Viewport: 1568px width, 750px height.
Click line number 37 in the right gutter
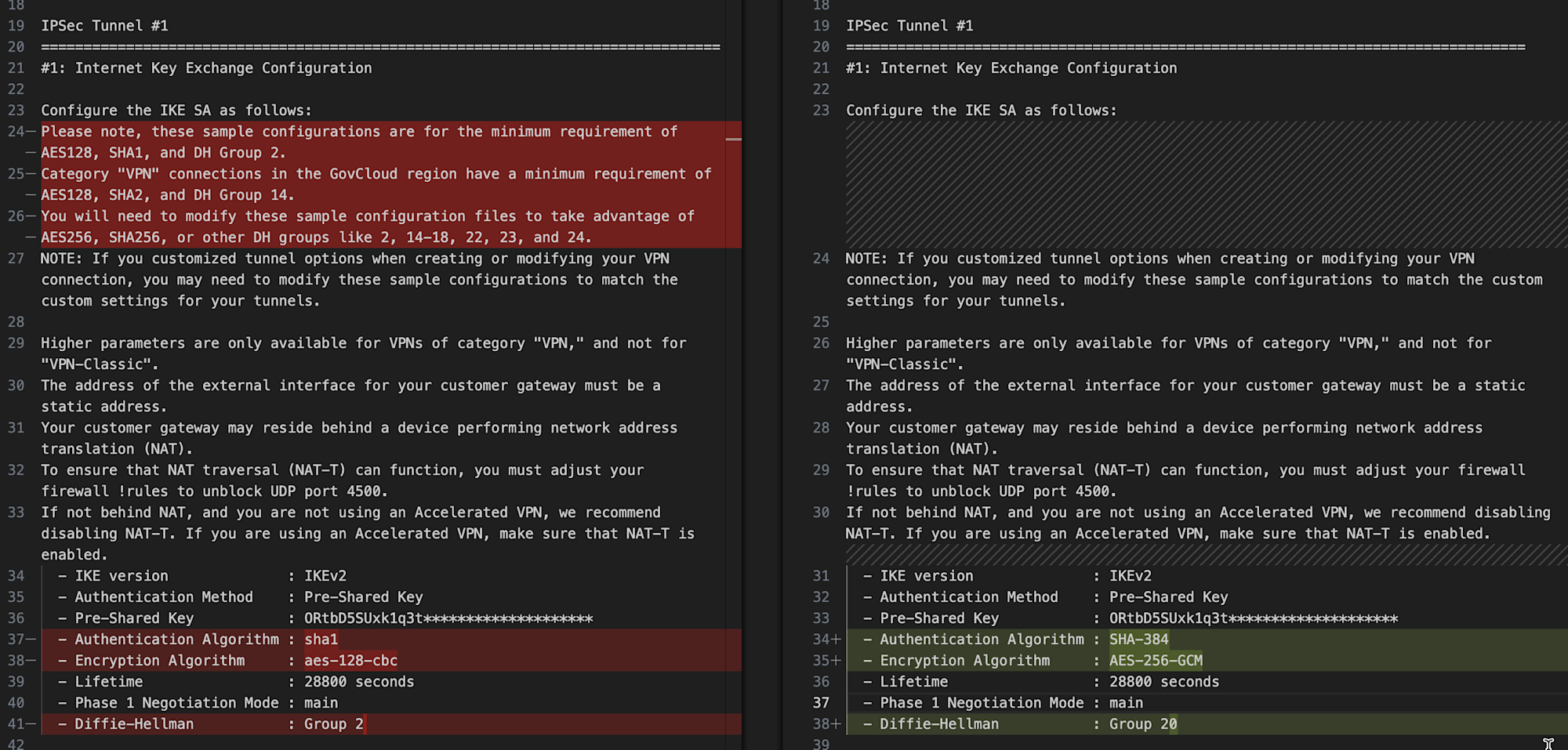[821, 703]
